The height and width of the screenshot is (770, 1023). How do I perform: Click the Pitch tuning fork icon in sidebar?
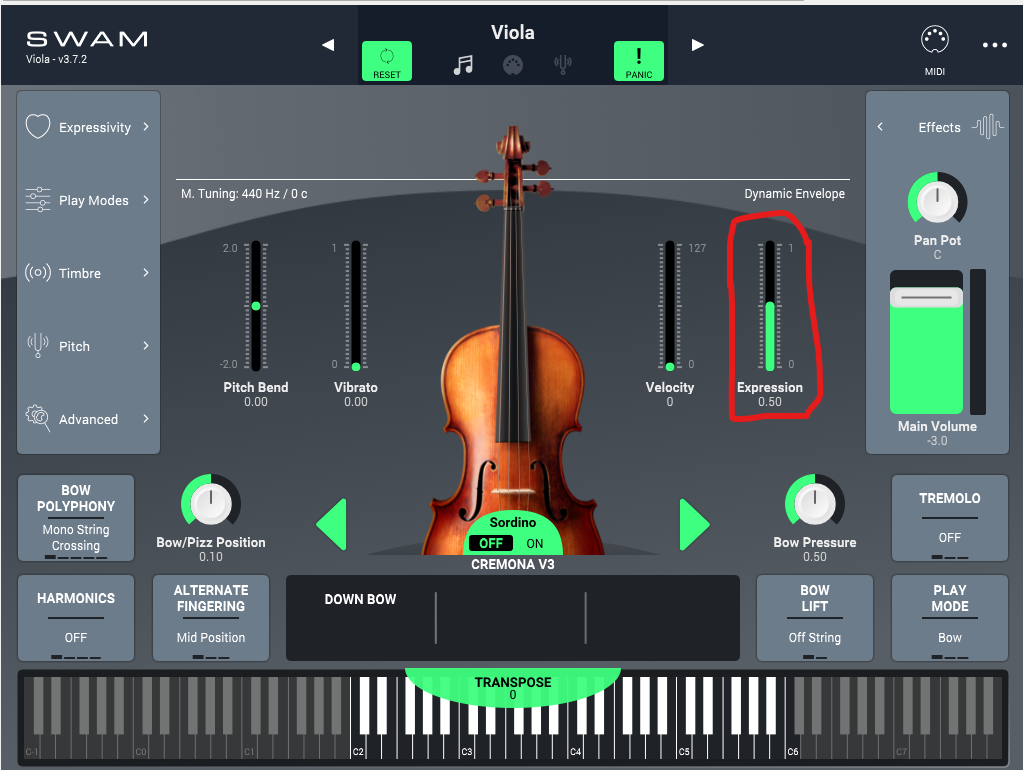pyautogui.click(x=38, y=345)
